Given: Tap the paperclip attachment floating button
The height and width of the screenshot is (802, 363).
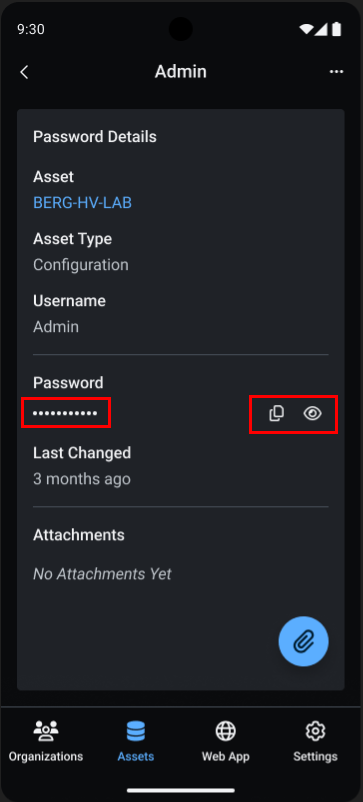Looking at the screenshot, I should (x=304, y=641).
